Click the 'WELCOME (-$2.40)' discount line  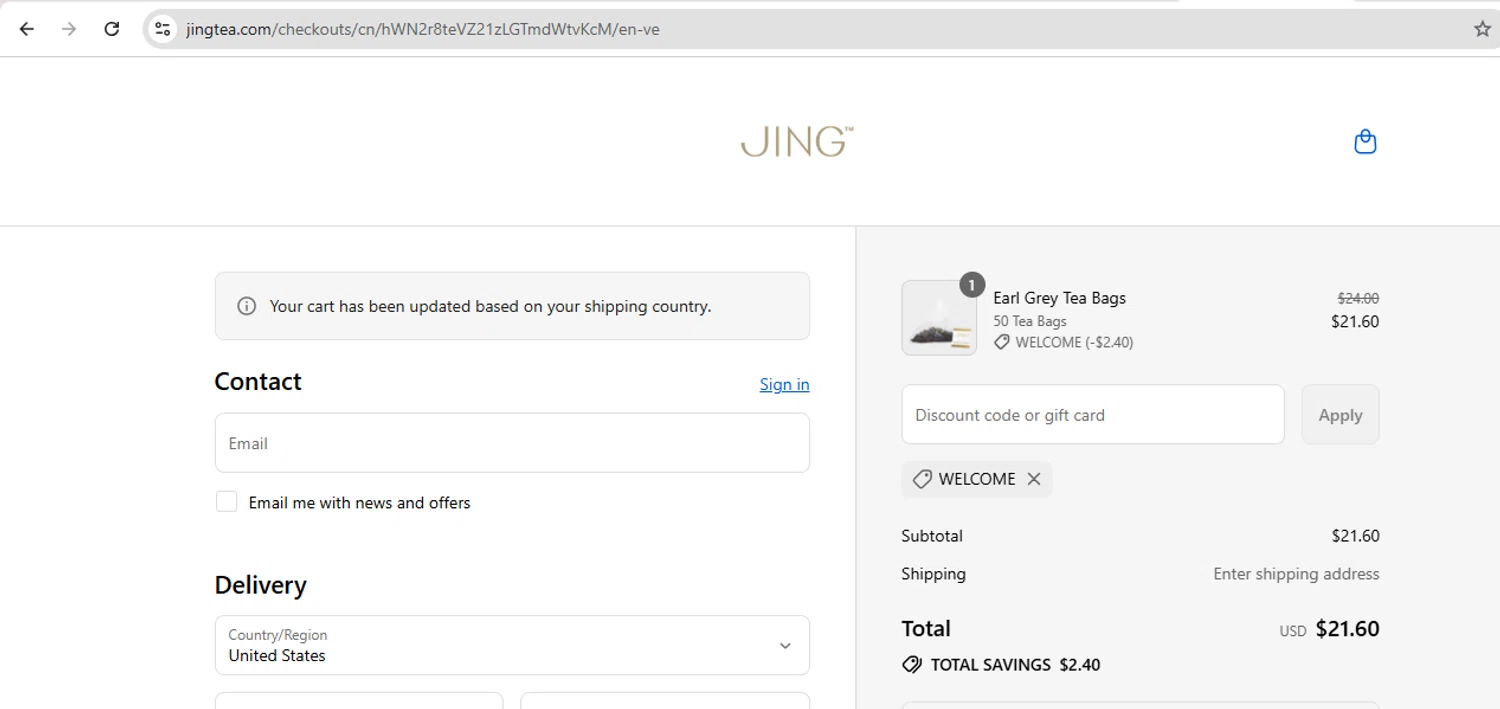[1064, 342]
